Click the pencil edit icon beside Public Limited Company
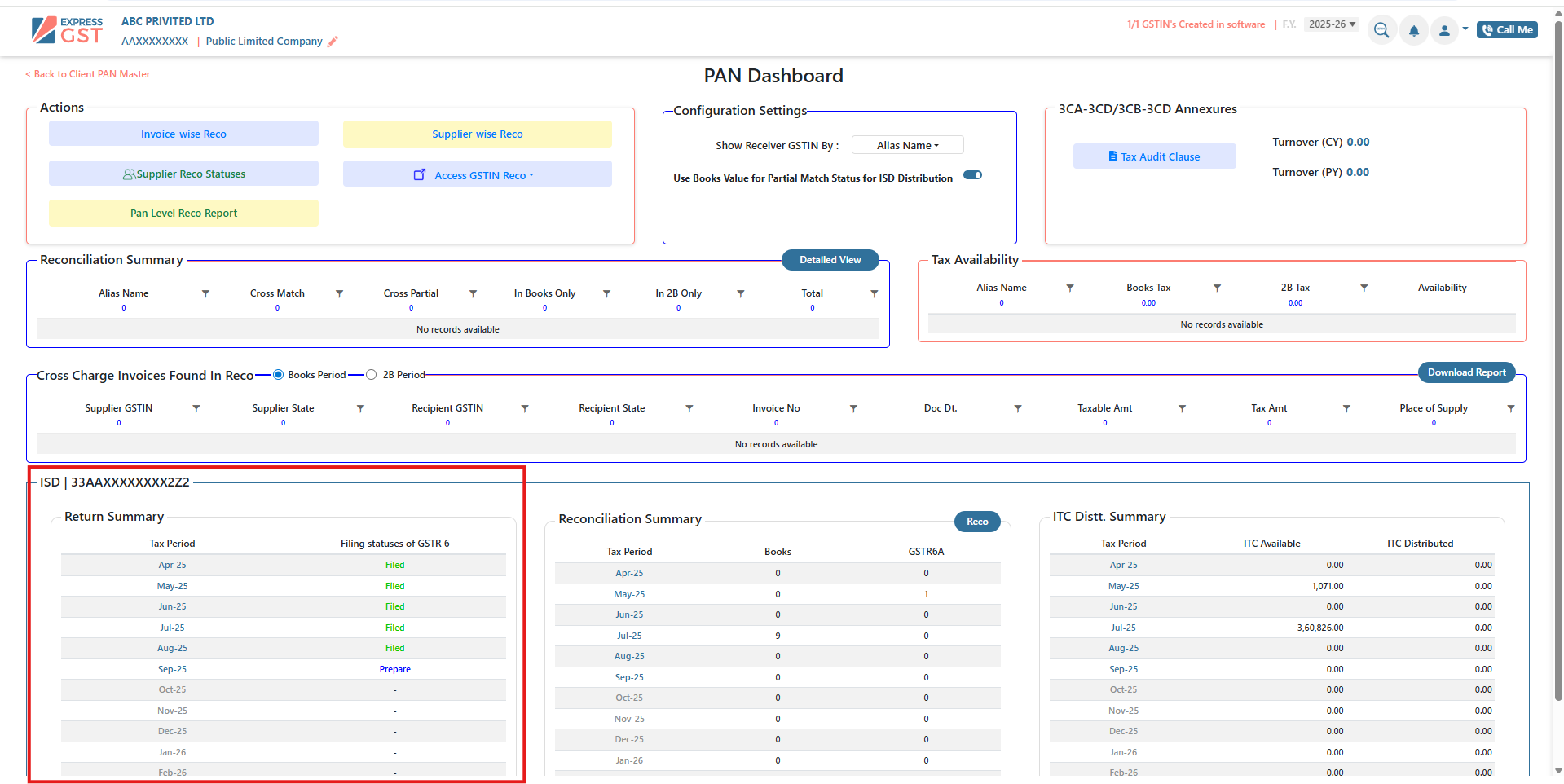This screenshot has width=1564, height=784. pyautogui.click(x=333, y=42)
